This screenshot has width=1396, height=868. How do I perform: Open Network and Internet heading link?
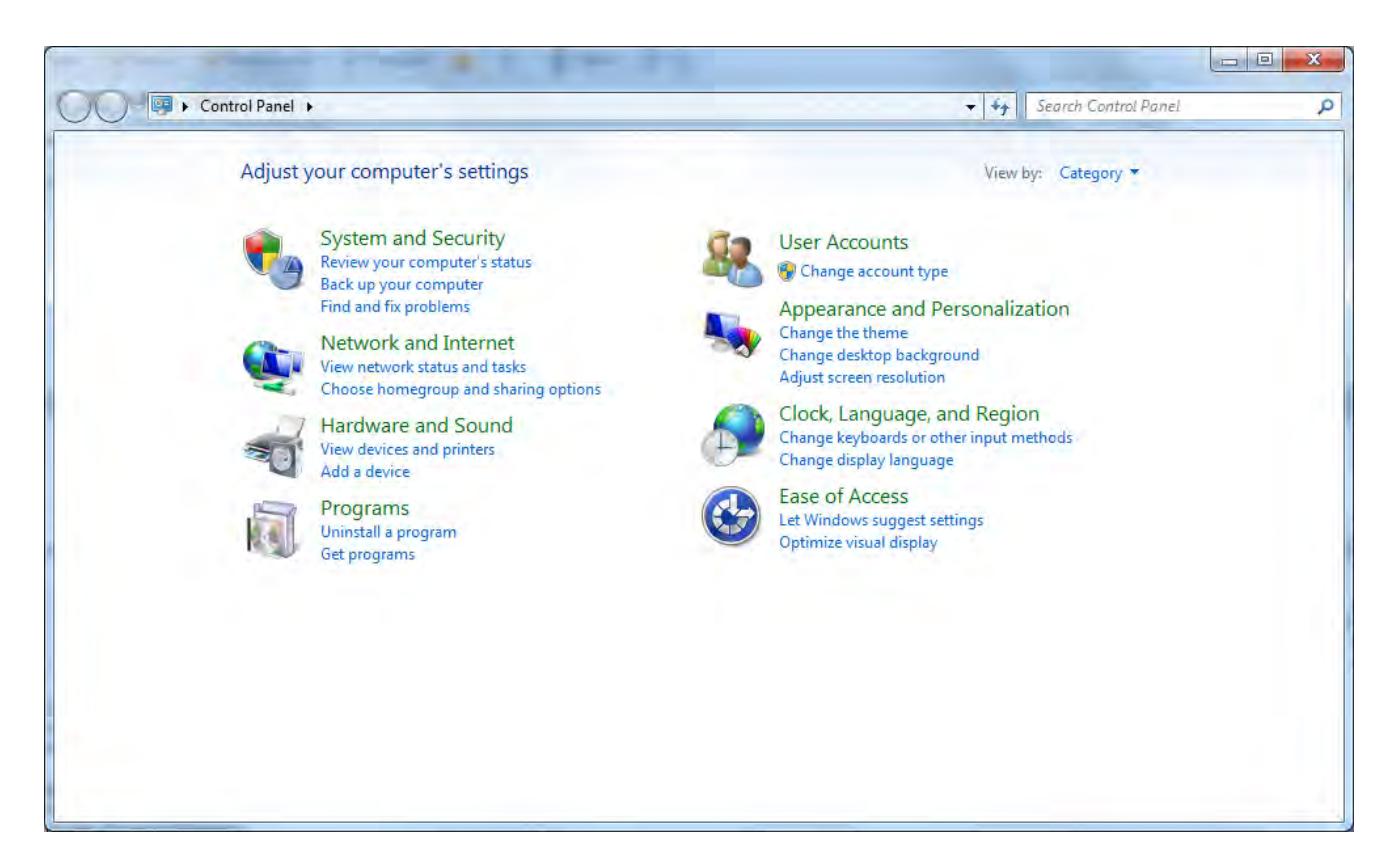coord(417,344)
